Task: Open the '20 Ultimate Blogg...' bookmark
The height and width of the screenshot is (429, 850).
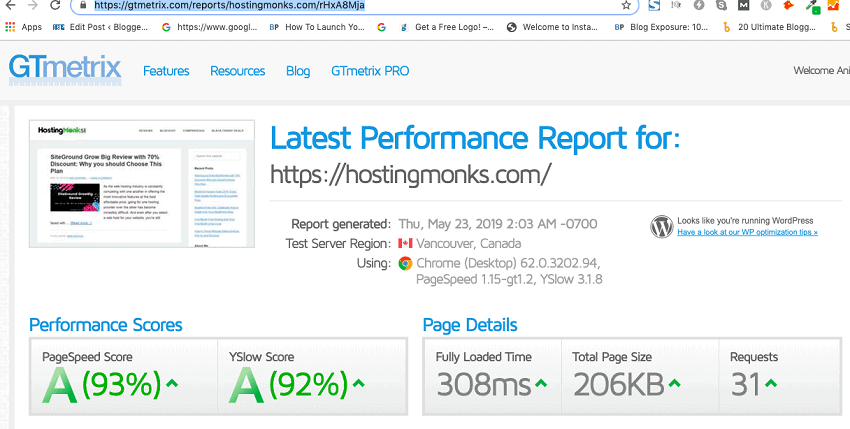Action: coord(770,27)
